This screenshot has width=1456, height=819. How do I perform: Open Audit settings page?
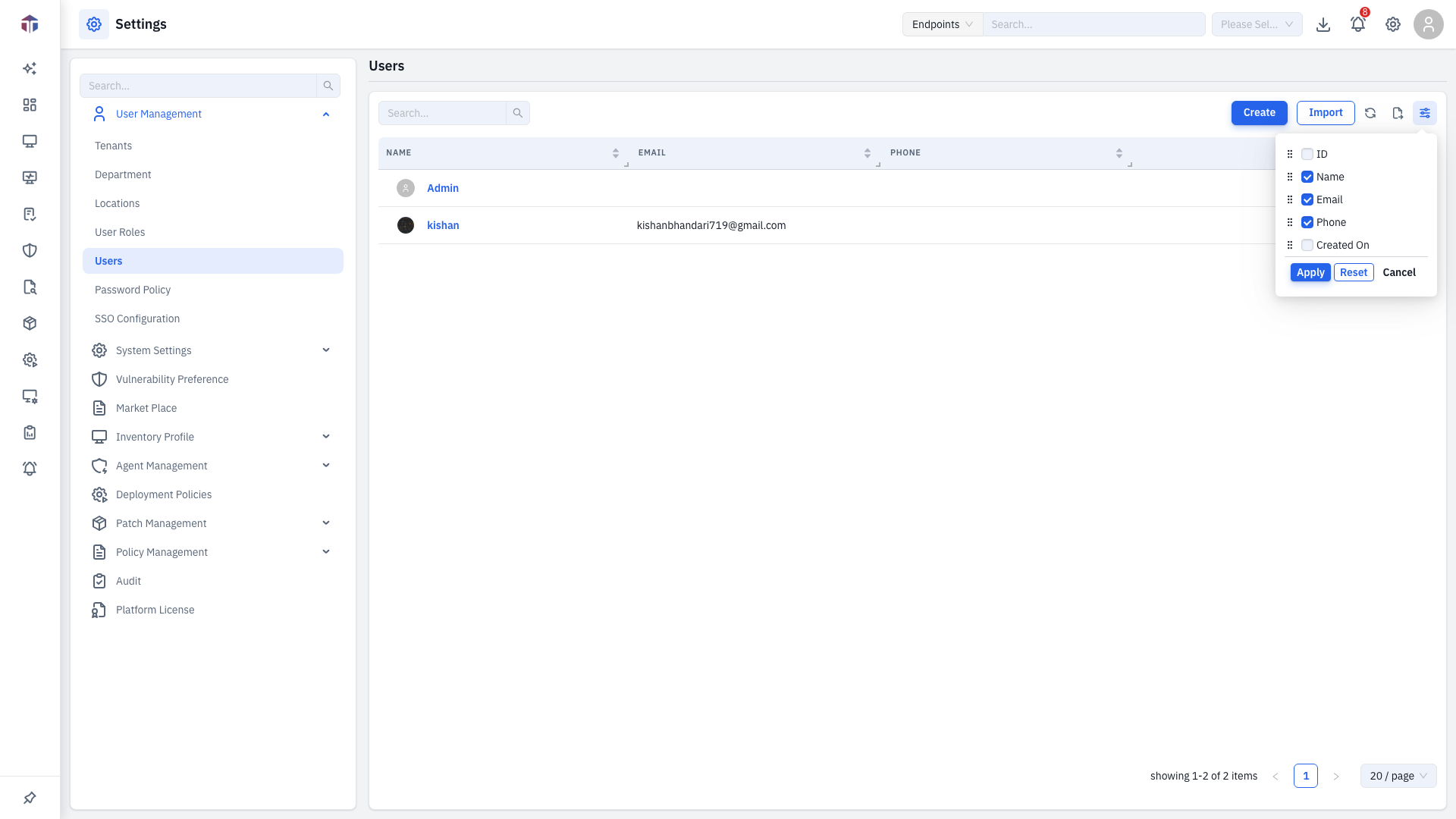tap(128, 581)
